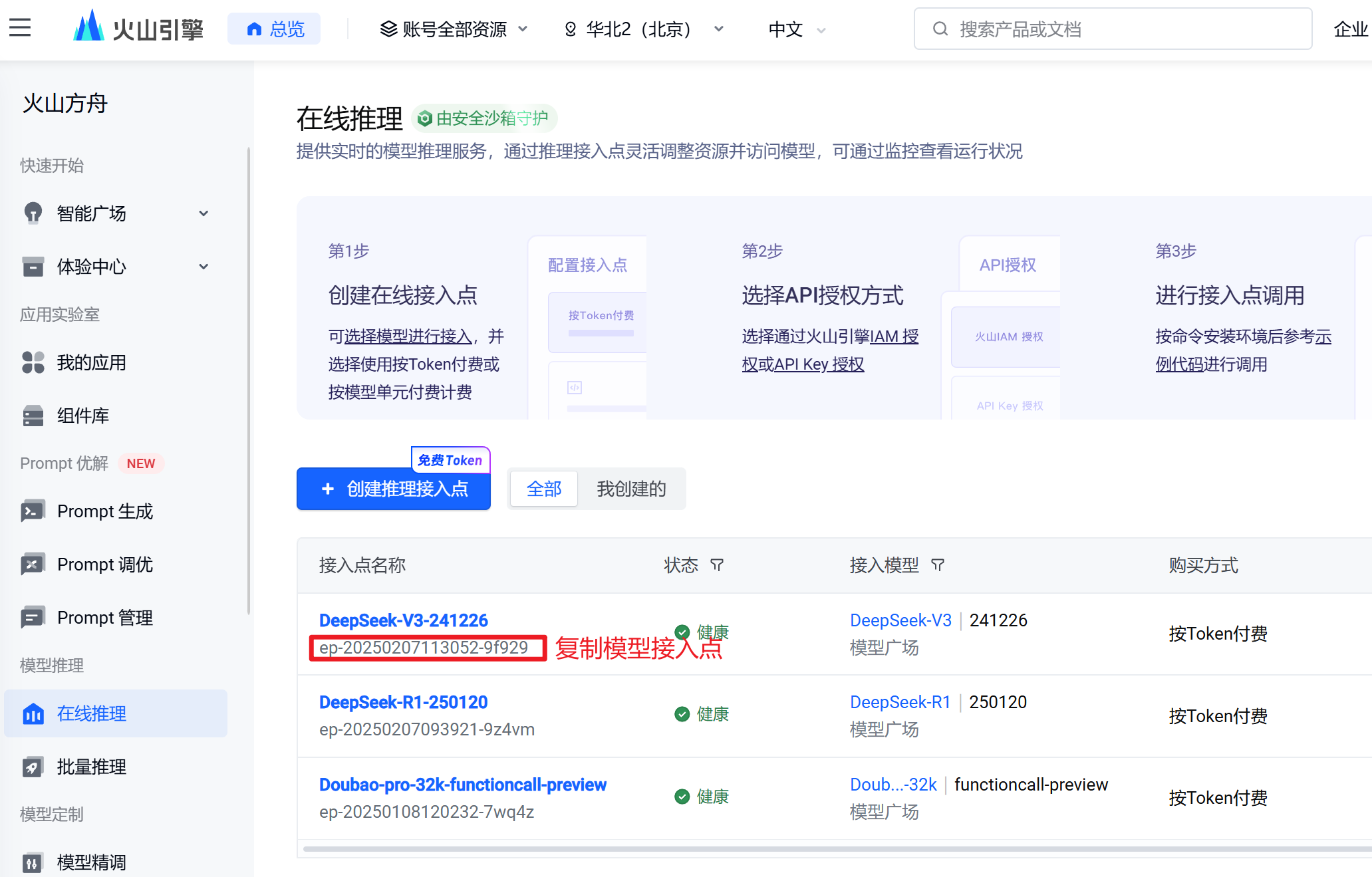Screen dimensions: 1372x877
Task: Click the search magnifier icon
Action: [x=940, y=29]
